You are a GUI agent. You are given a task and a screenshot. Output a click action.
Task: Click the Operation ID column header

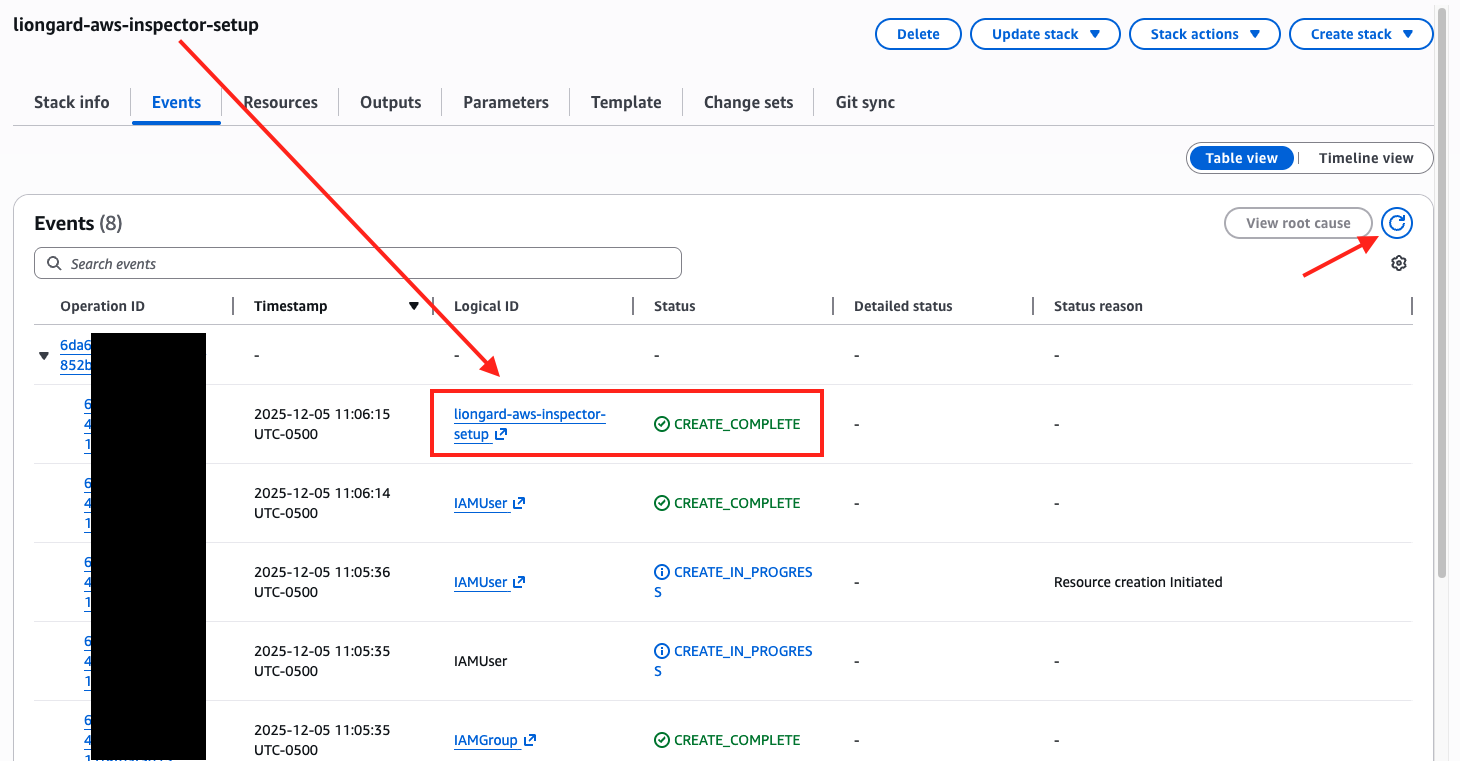click(x=102, y=306)
